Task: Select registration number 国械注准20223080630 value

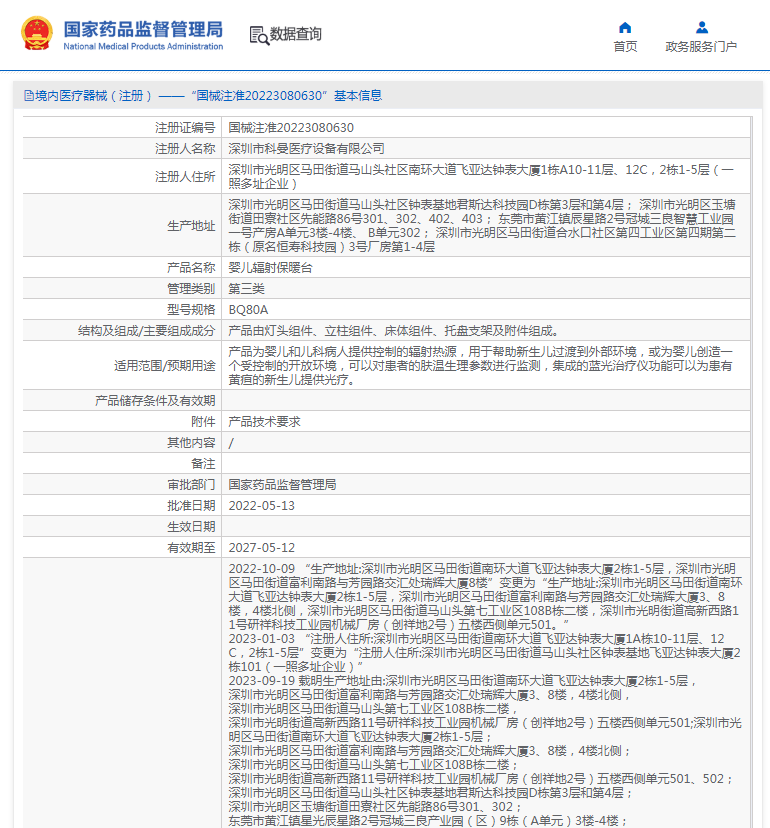Action: 291,128
